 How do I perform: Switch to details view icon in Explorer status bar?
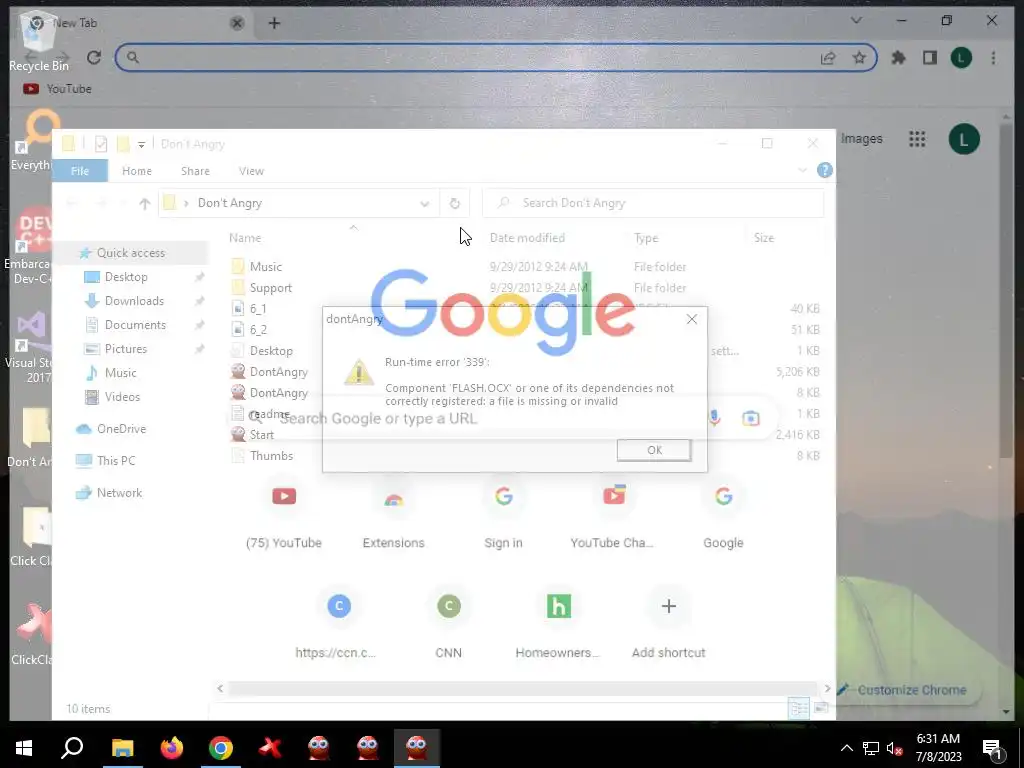798,709
